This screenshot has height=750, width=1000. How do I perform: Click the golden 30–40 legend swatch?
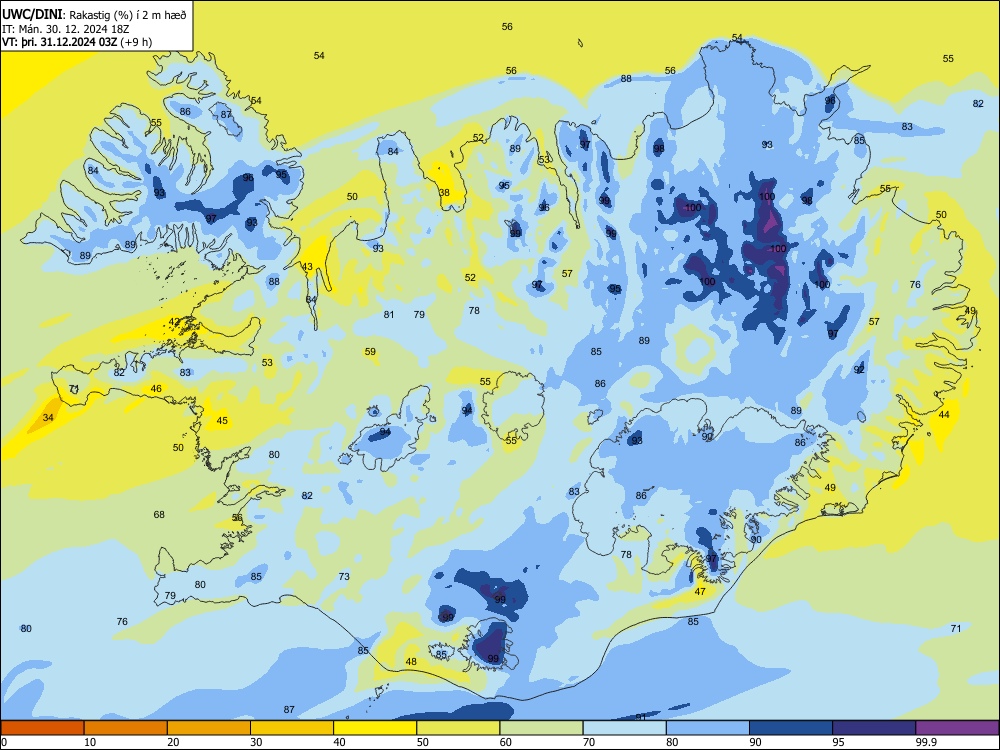point(292,728)
